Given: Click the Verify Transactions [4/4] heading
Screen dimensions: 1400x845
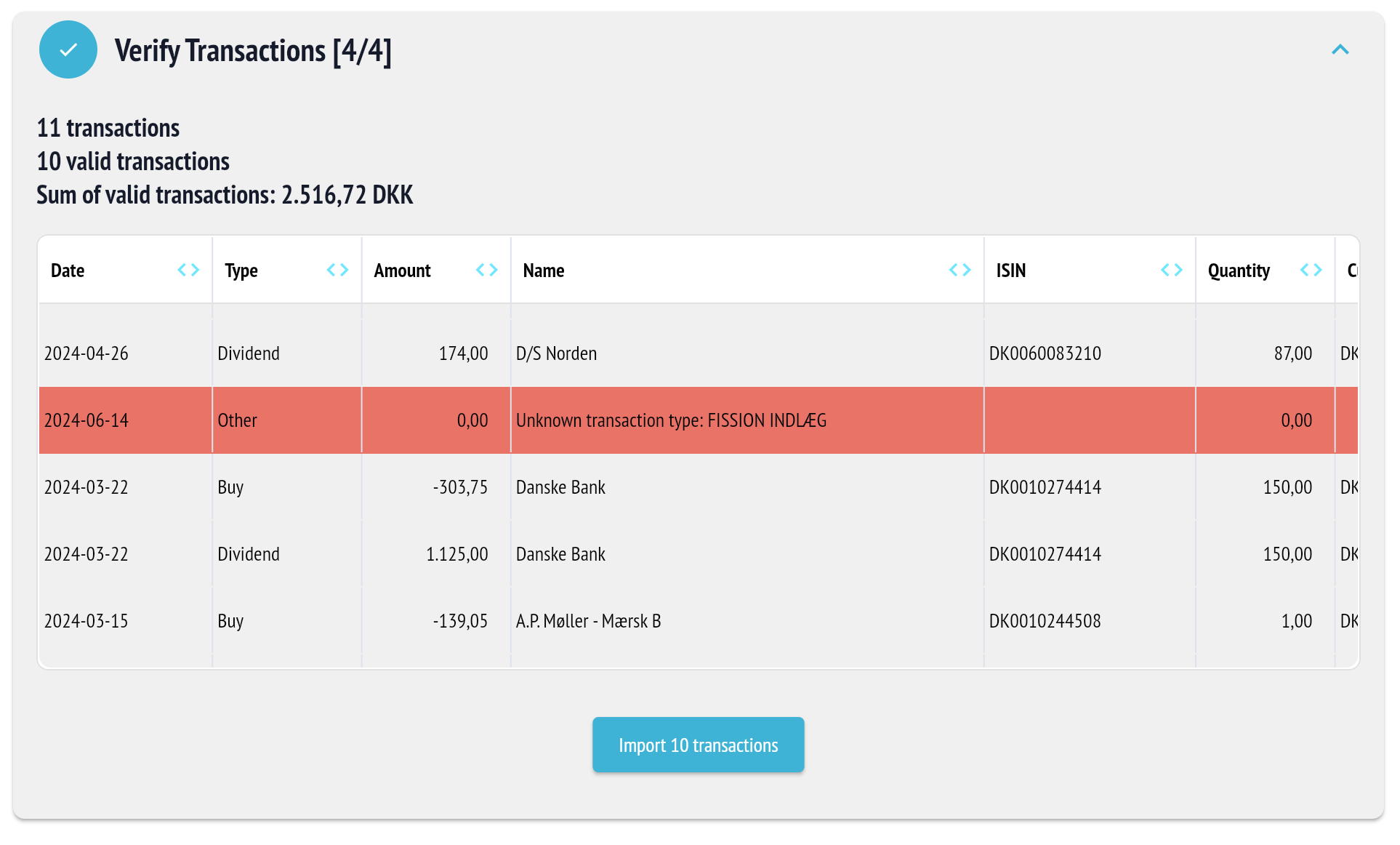Looking at the screenshot, I should (253, 51).
